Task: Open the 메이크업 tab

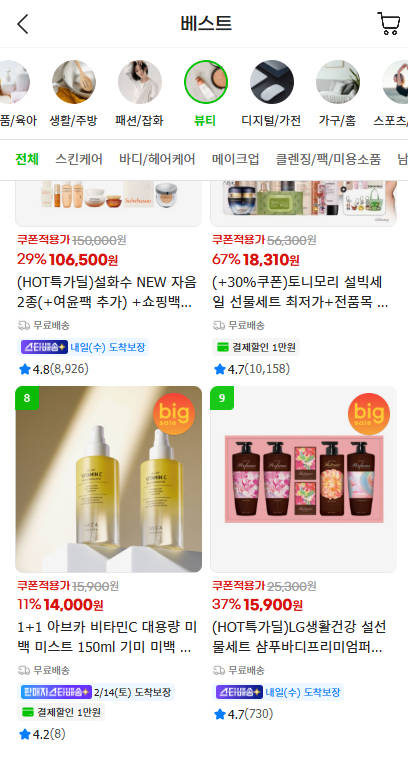Action: [236, 159]
